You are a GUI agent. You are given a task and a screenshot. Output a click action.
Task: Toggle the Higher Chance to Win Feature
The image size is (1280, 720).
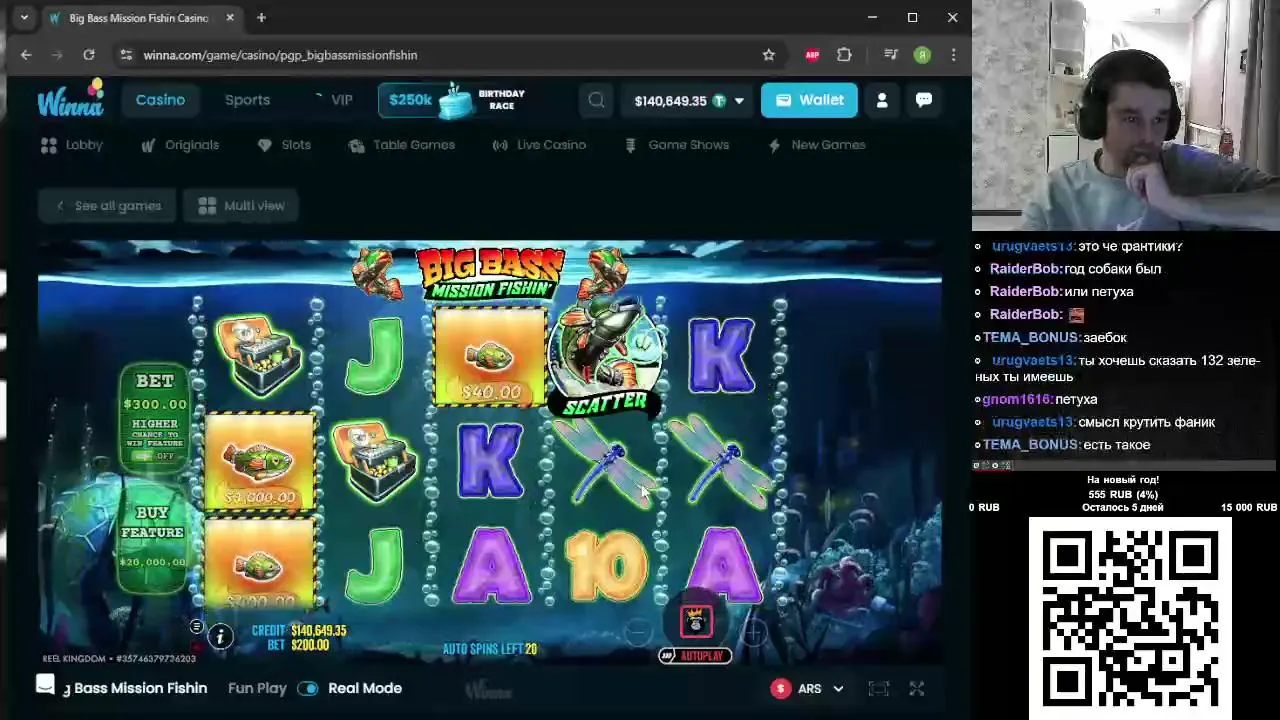pyautogui.click(x=154, y=456)
